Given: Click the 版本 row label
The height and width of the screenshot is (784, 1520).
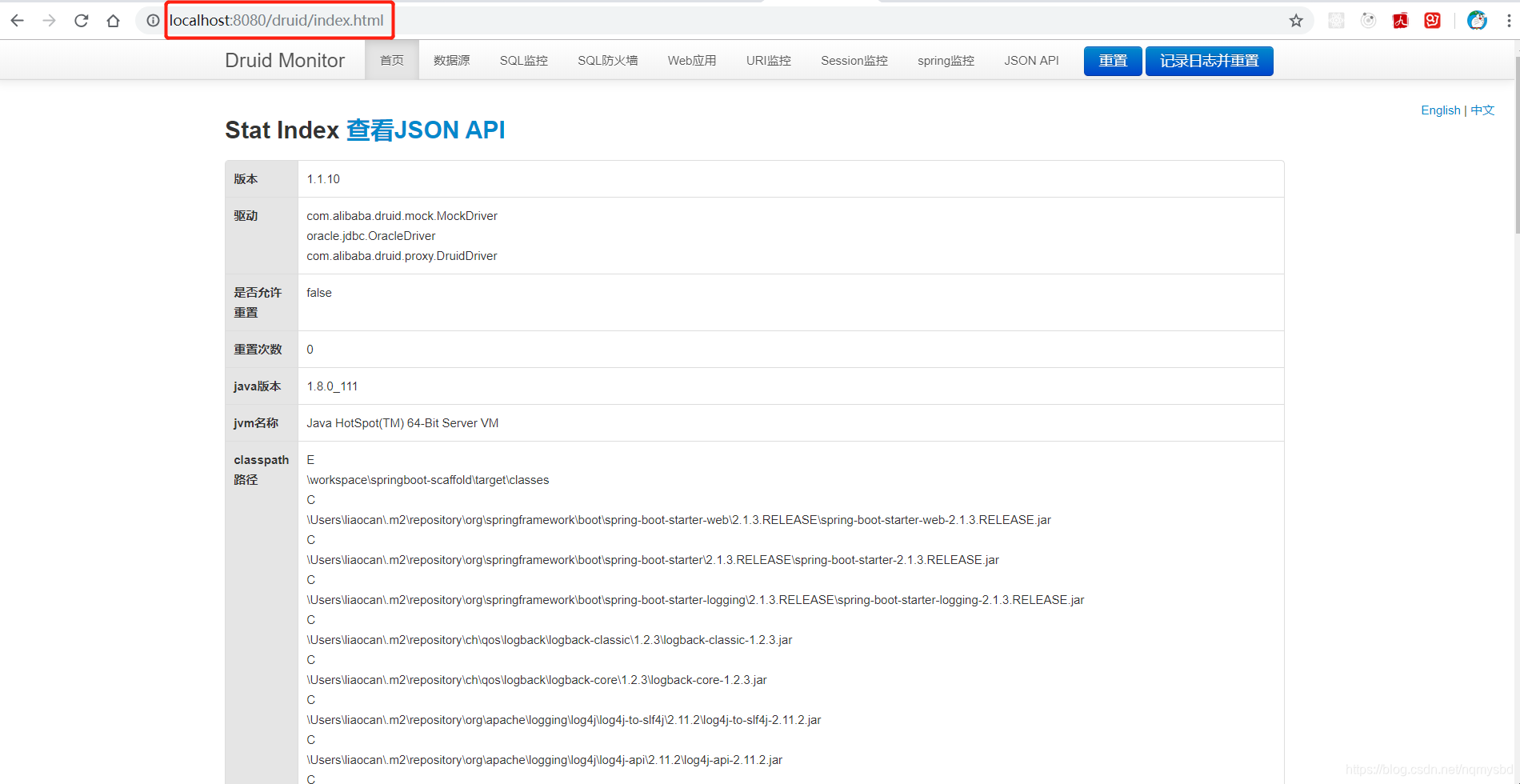Looking at the screenshot, I should click(246, 179).
